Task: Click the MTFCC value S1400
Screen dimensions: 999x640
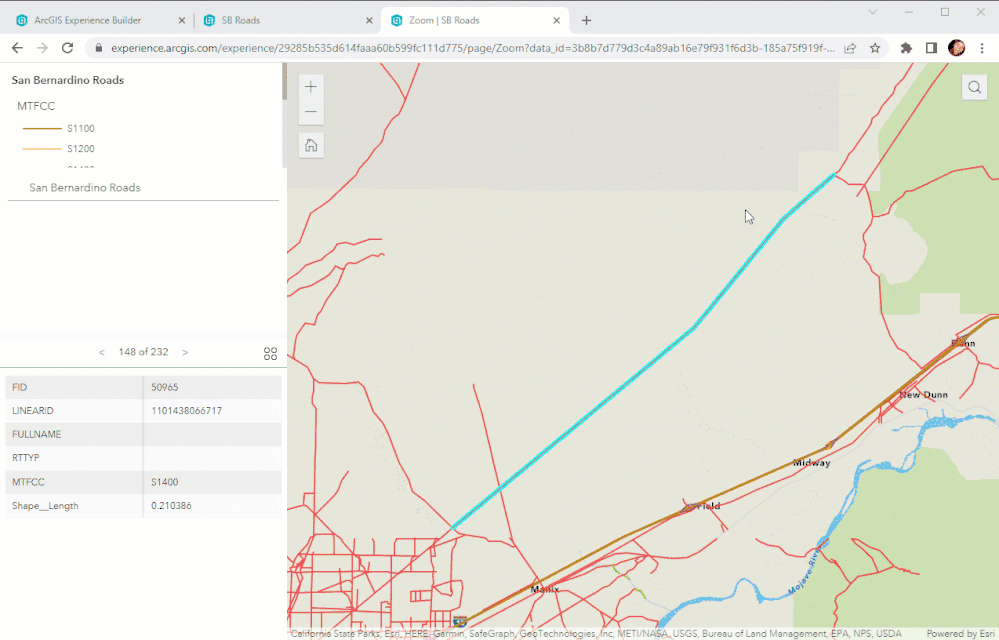Action: [165, 482]
